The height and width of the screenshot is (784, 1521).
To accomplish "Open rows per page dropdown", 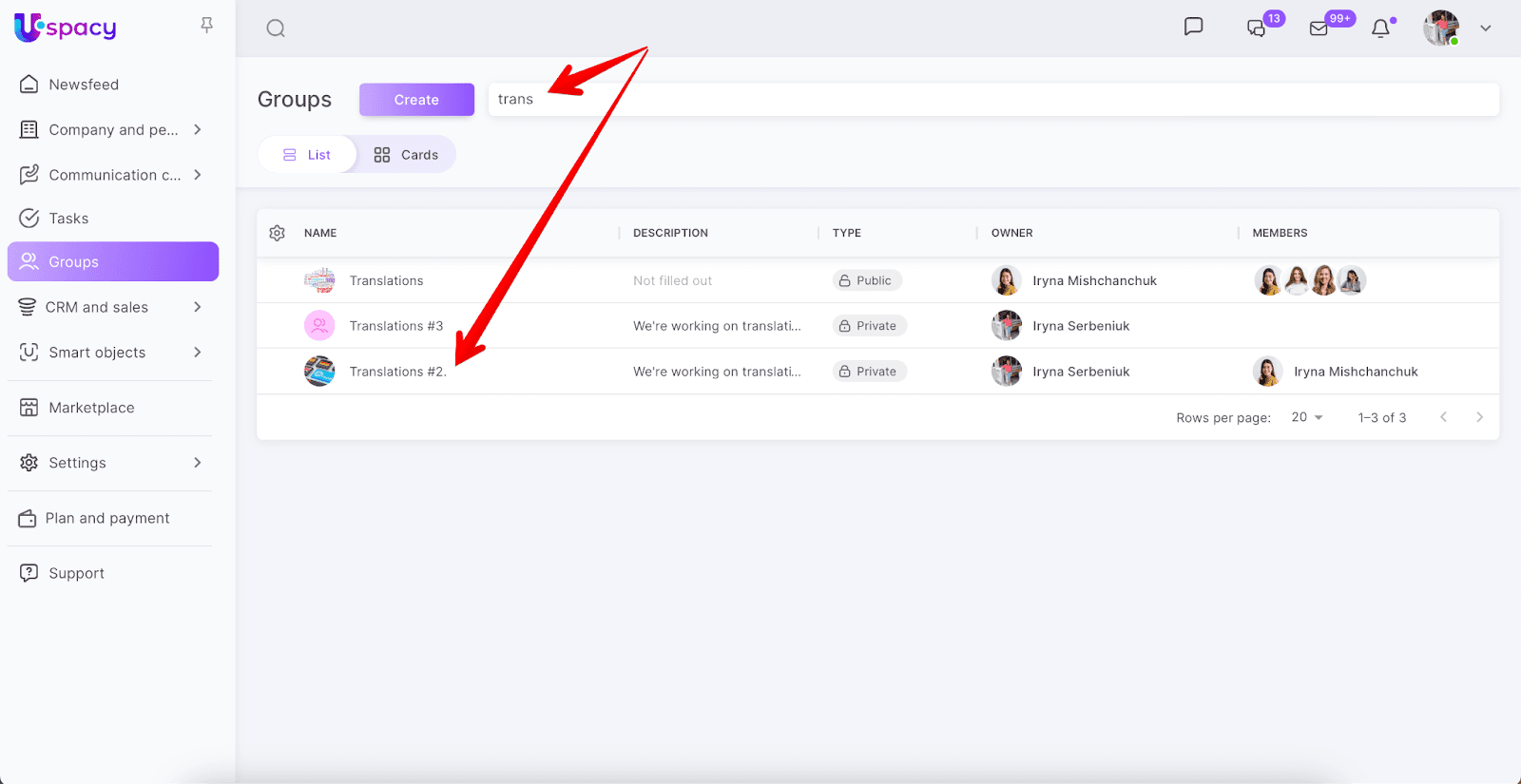I will click(x=1307, y=417).
